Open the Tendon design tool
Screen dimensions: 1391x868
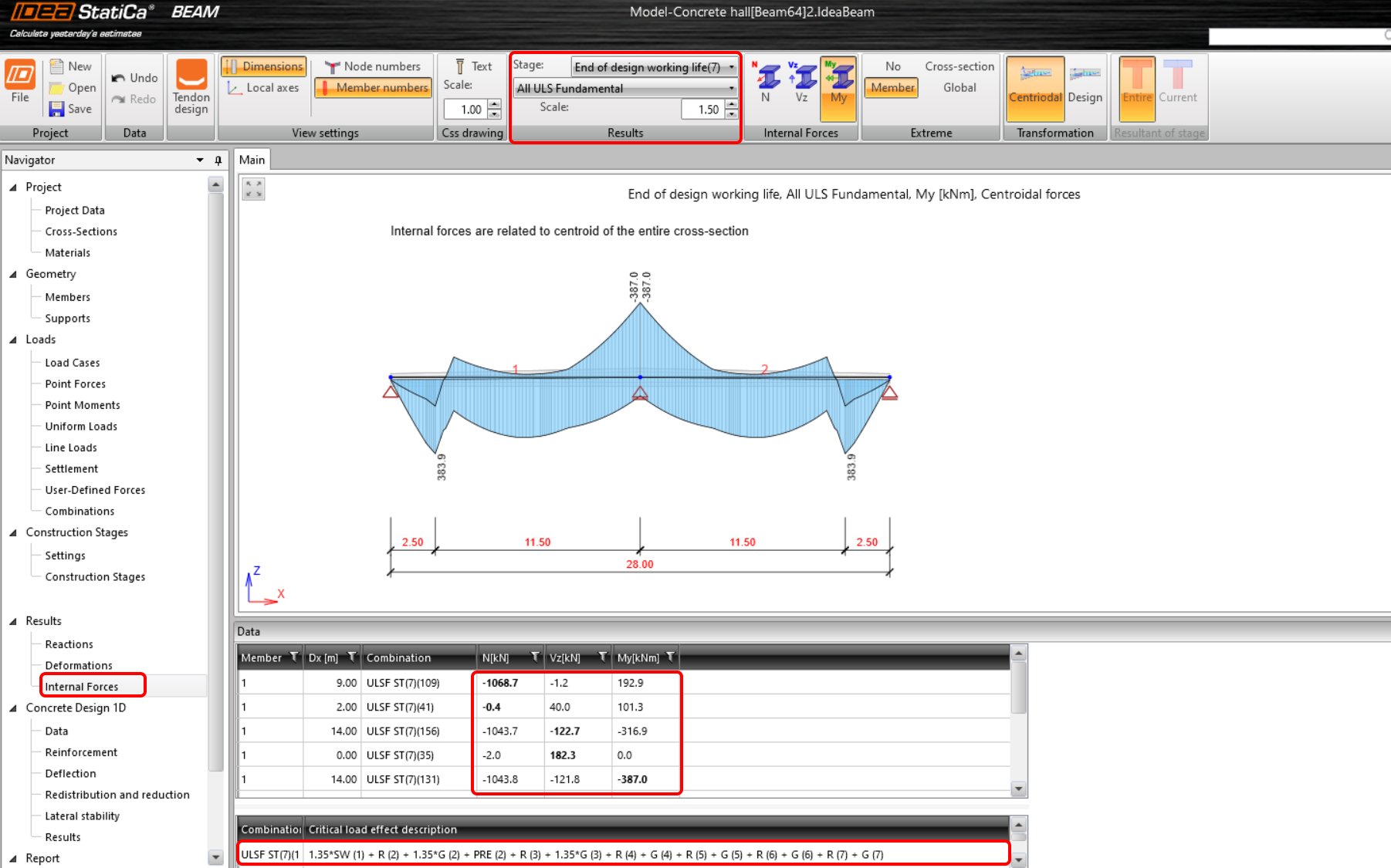click(191, 88)
